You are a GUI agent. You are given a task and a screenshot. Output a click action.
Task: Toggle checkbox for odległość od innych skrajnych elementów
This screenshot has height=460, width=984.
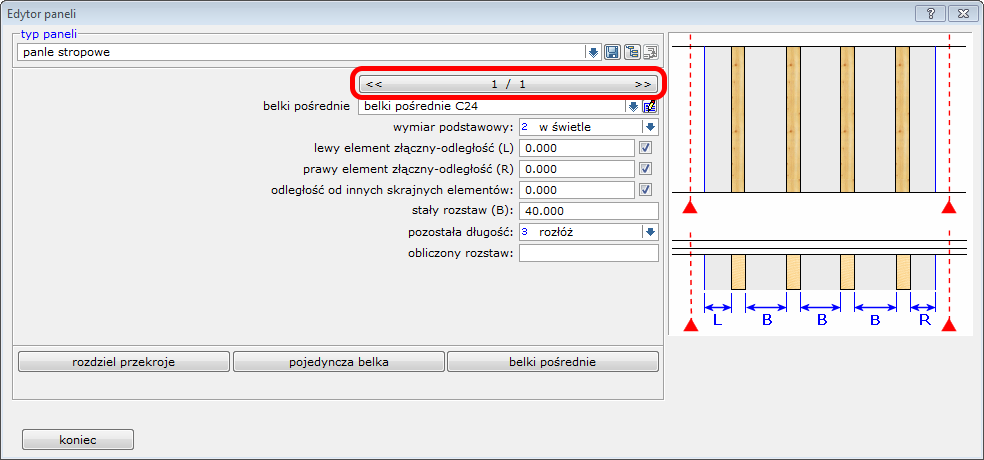[646, 190]
